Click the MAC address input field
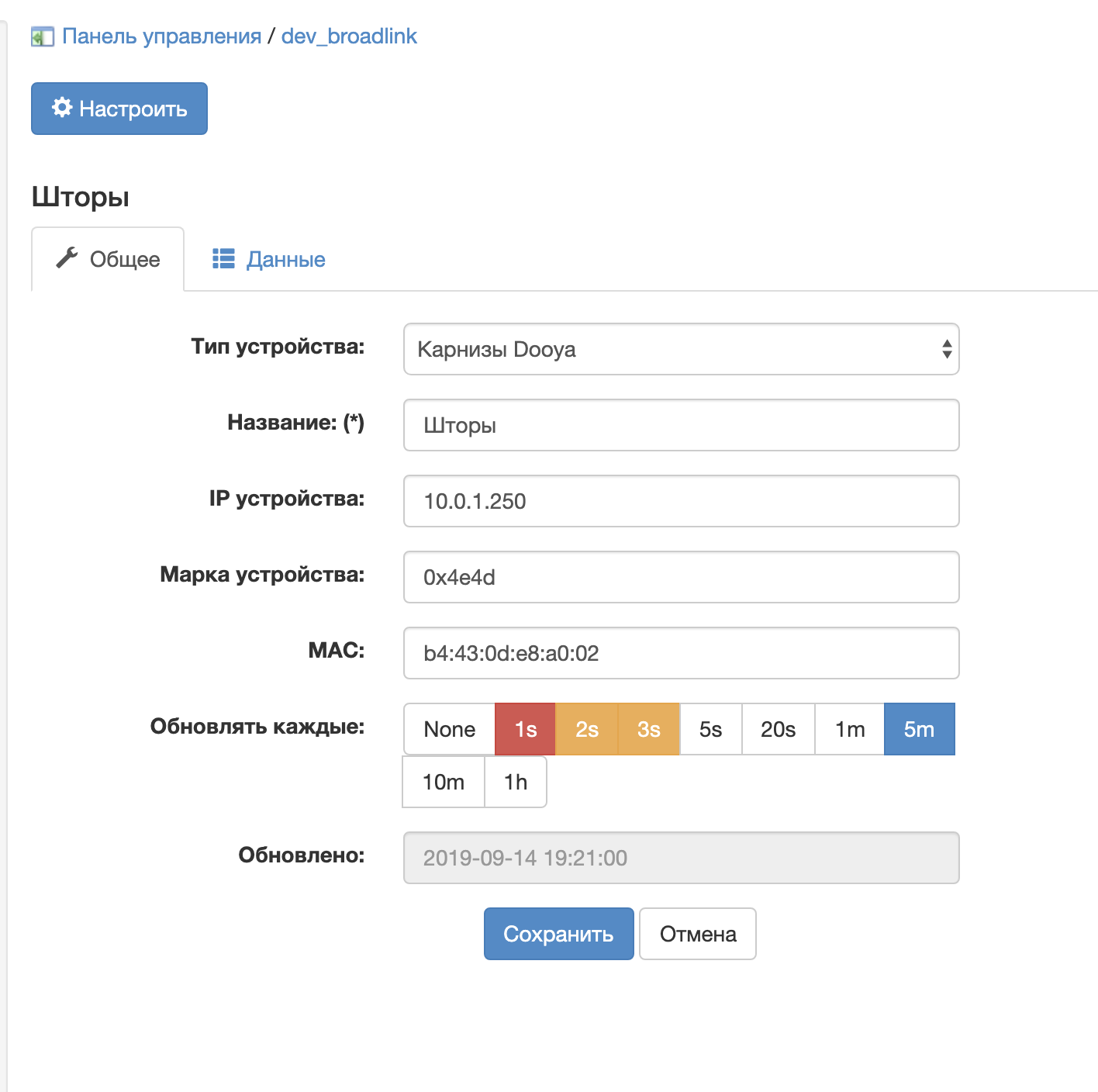The image size is (1098, 1092). click(x=681, y=653)
